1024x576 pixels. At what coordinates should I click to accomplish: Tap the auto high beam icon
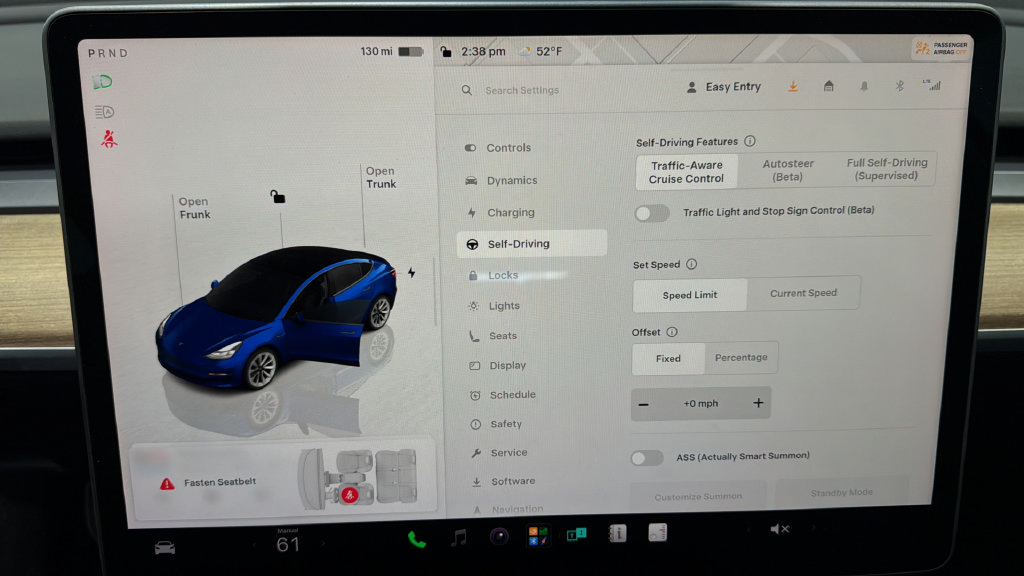(104, 112)
